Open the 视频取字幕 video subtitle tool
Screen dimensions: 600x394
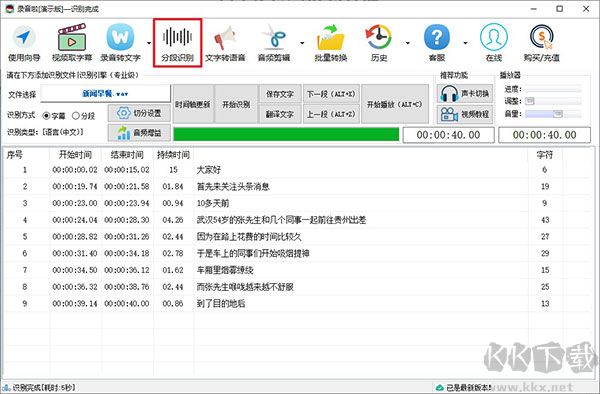pyautogui.click(x=72, y=43)
